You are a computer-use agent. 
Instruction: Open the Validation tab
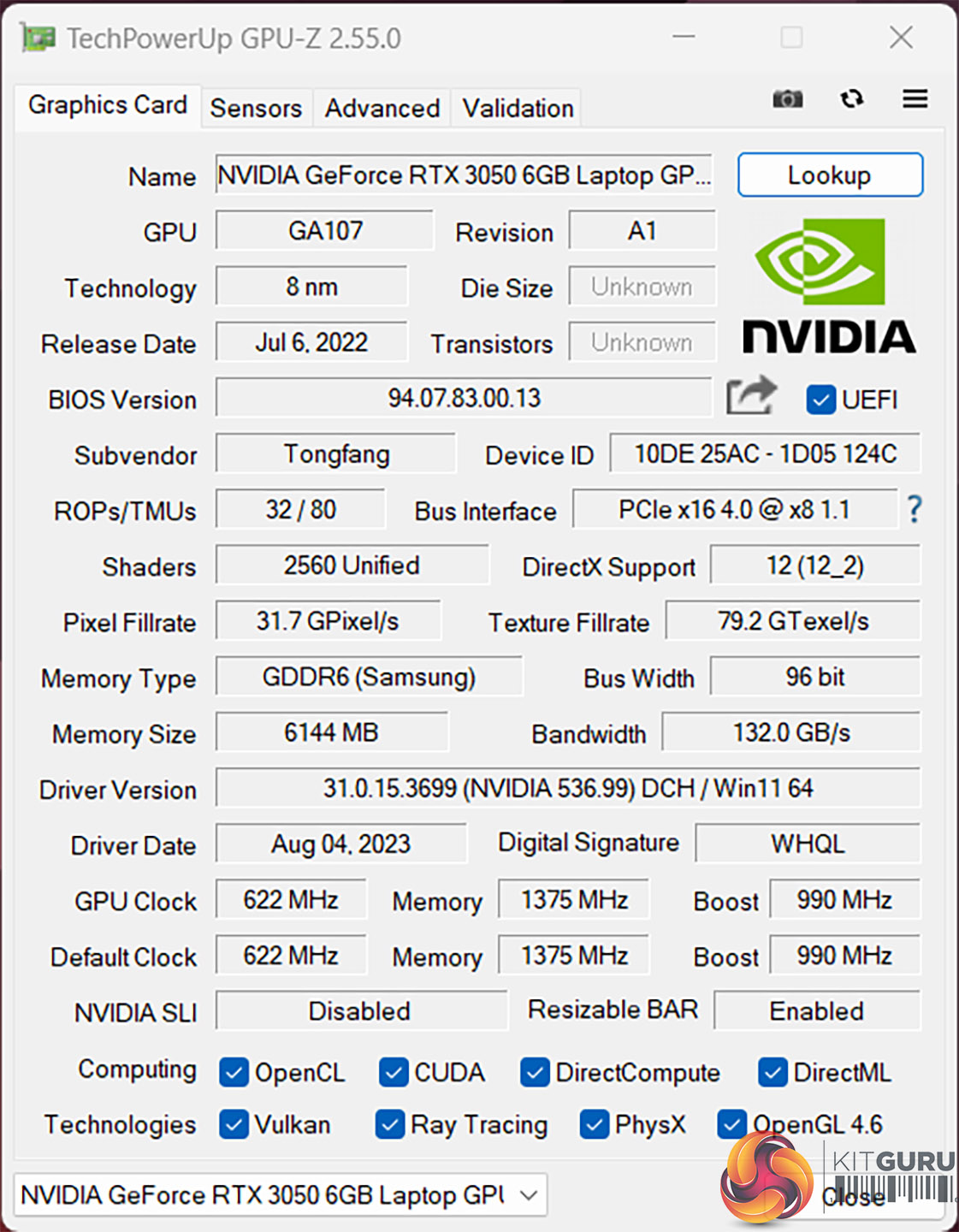518,109
